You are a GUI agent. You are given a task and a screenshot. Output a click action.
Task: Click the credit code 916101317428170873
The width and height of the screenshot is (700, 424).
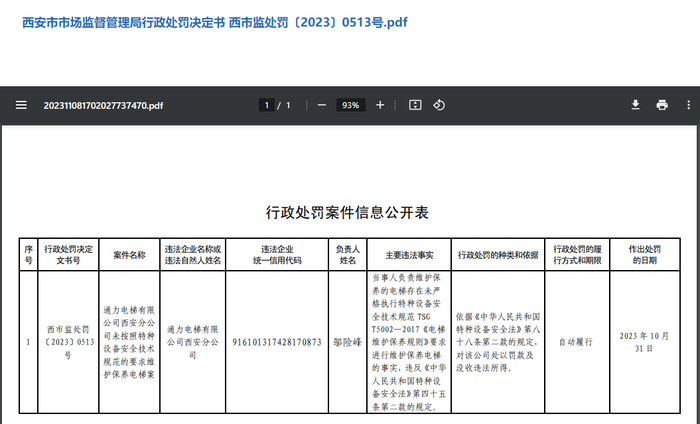tap(277, 342)
